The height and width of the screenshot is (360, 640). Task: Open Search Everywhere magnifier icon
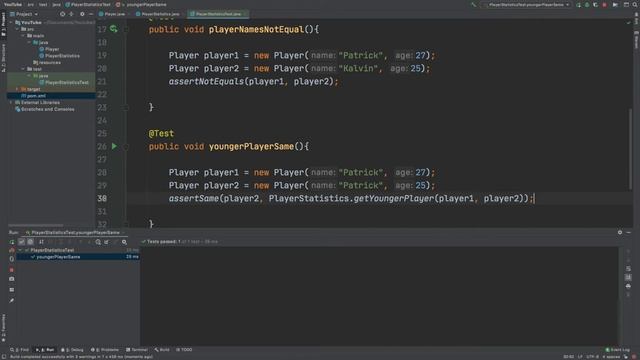[x=635, y=5]
